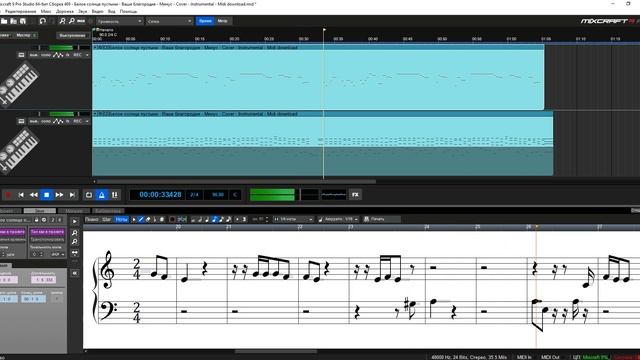Open the note snap dropdown in editor
This screenshot has height=360, width=640.
tap(293, 220)
